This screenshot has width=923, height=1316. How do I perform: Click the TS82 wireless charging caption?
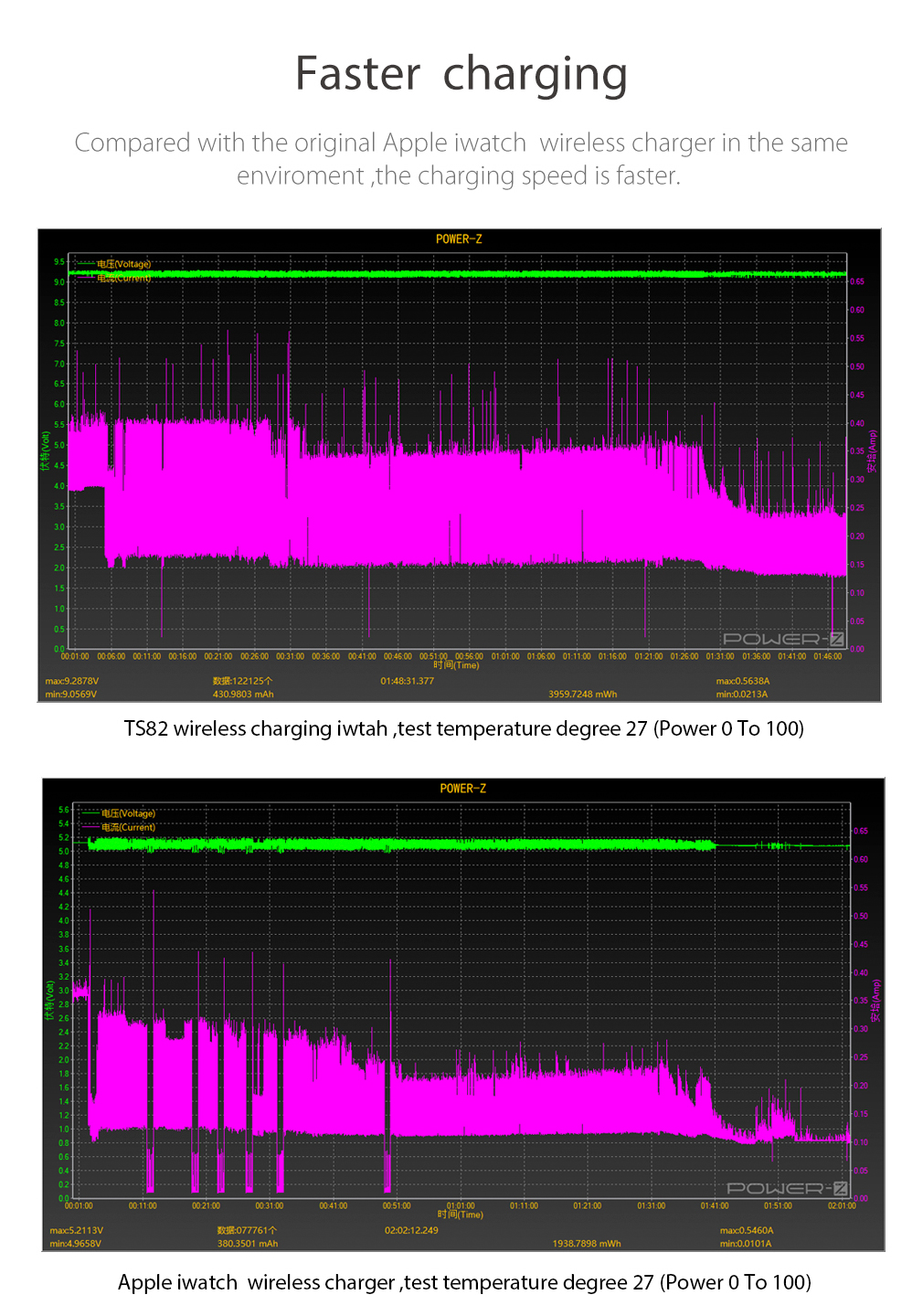coord(464,729)
